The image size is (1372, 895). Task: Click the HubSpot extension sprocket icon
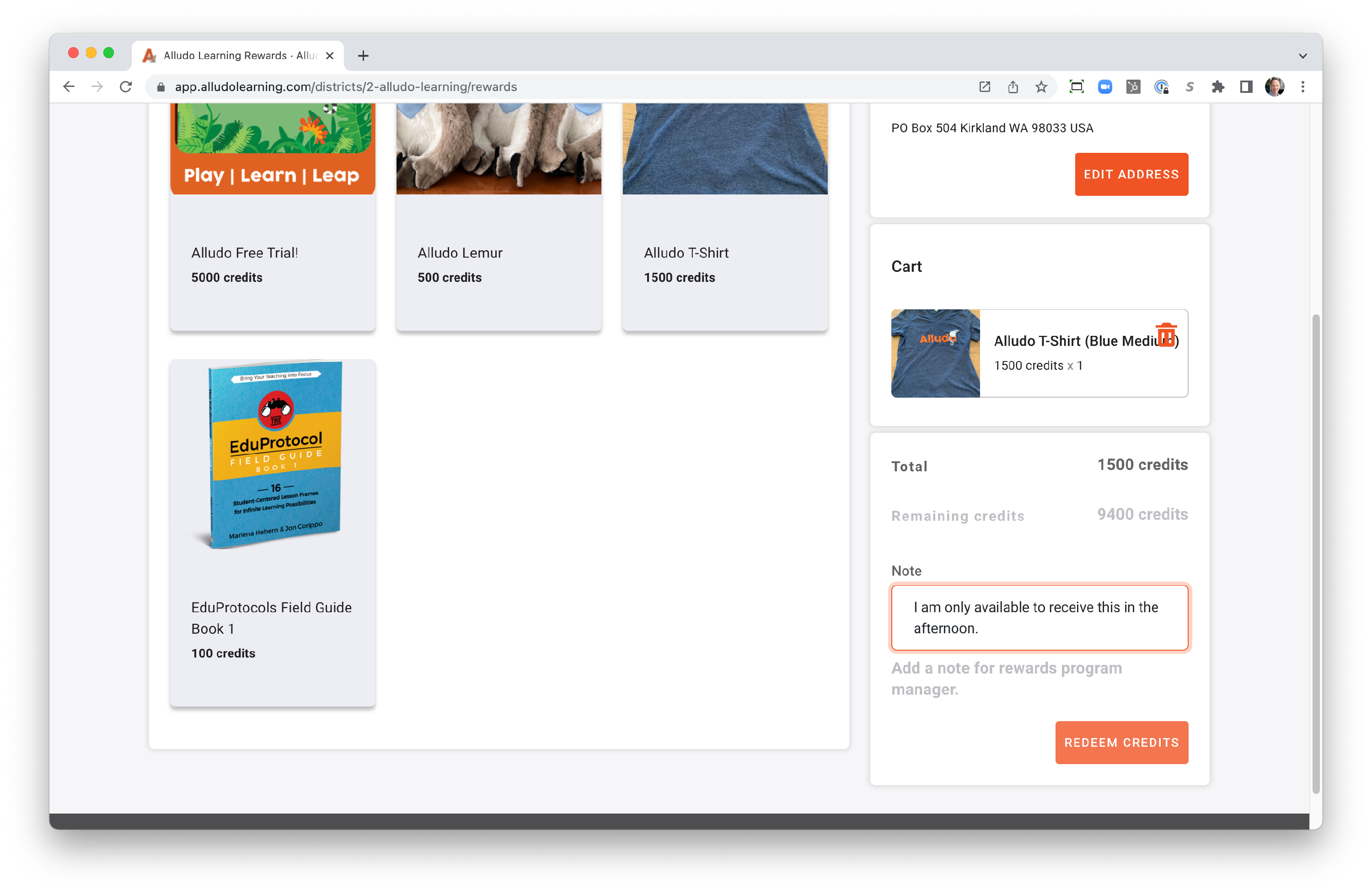coord(1133,86)
